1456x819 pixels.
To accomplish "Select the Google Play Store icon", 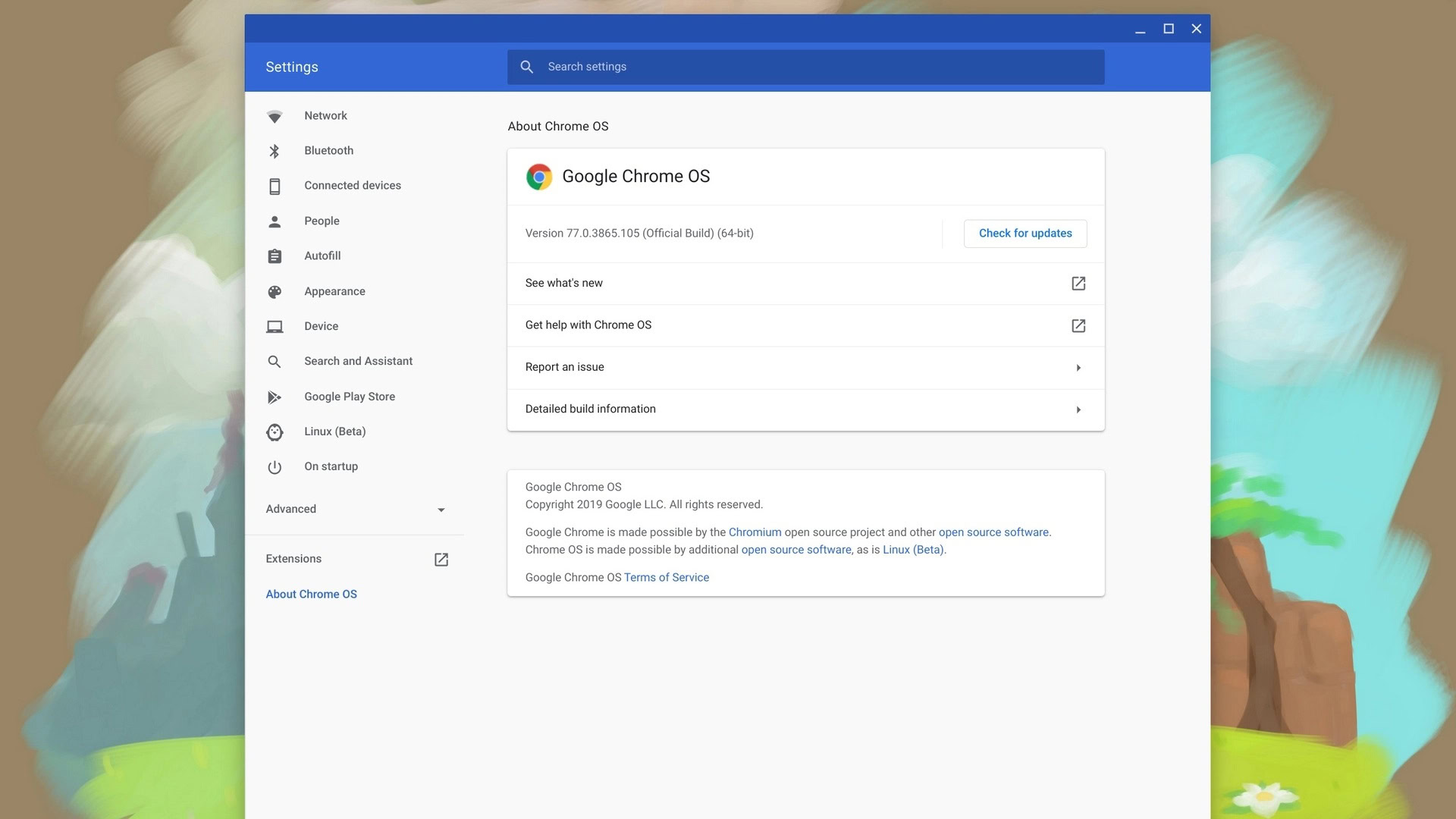I will [275, 397].
